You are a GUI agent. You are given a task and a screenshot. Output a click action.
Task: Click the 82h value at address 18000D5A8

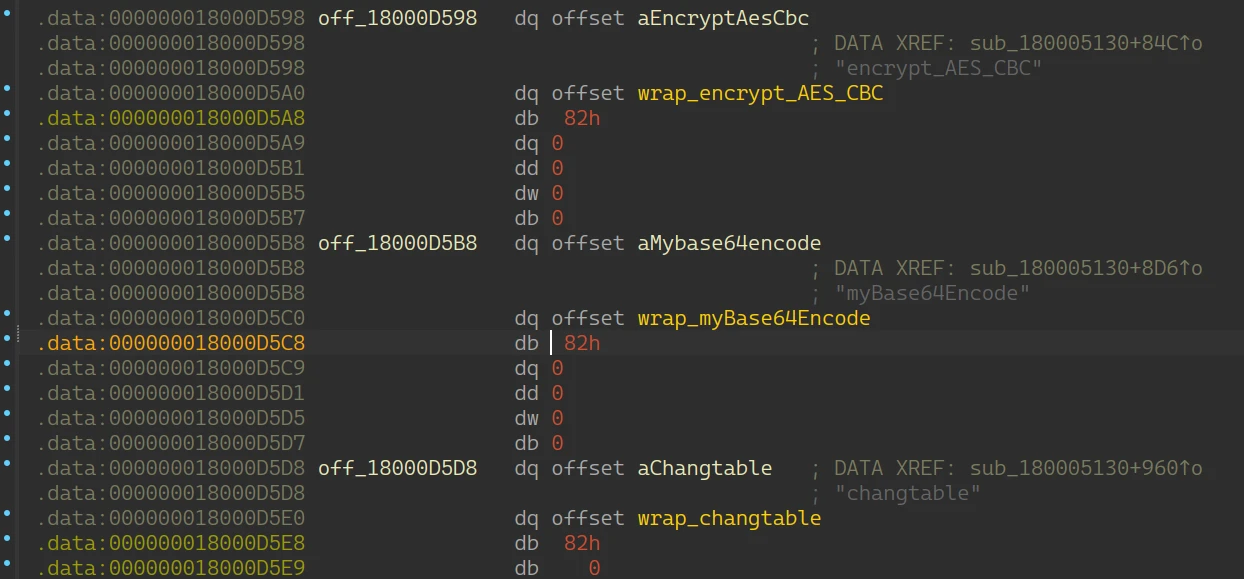tap(582, 118)
